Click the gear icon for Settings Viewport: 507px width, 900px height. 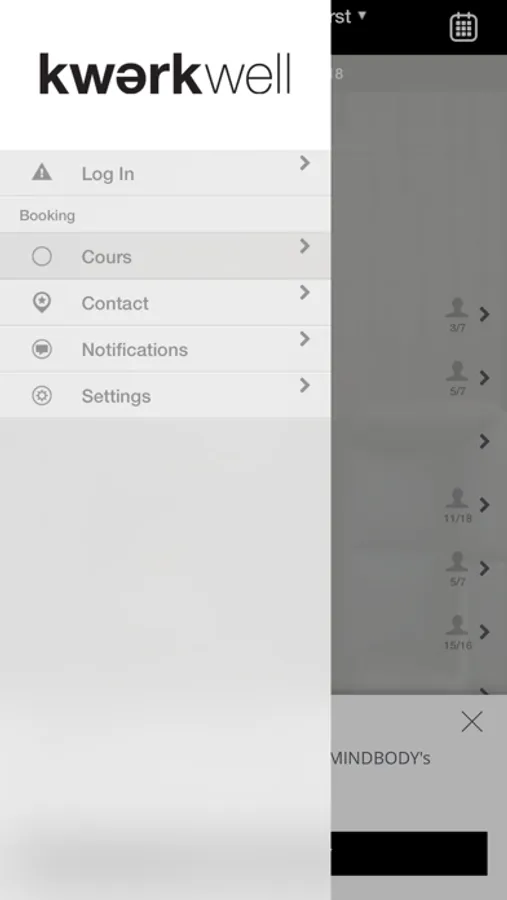[x=42, y=395]
